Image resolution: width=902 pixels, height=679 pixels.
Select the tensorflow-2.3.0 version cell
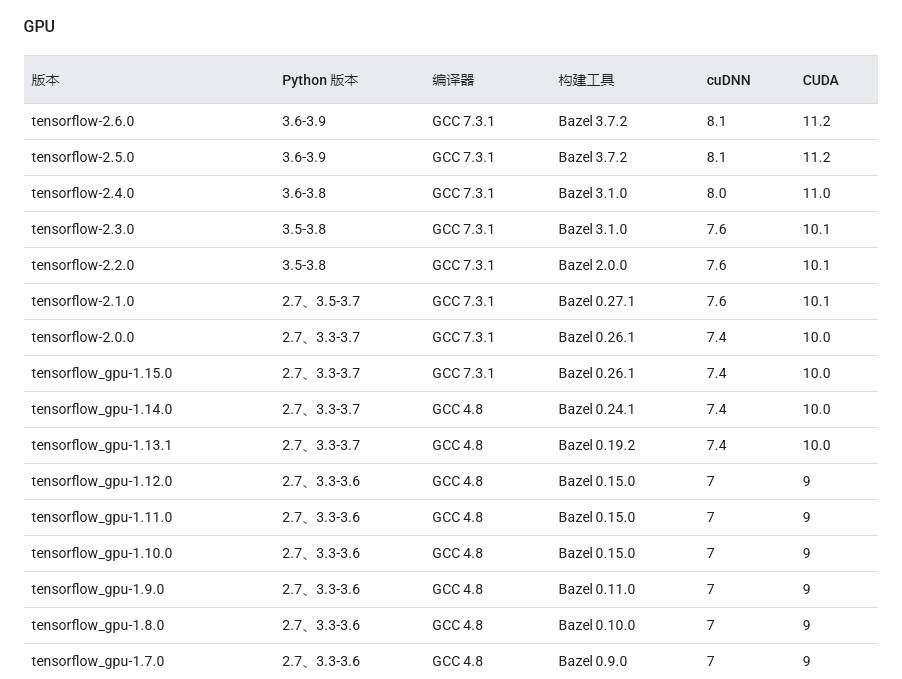point(83,229)
